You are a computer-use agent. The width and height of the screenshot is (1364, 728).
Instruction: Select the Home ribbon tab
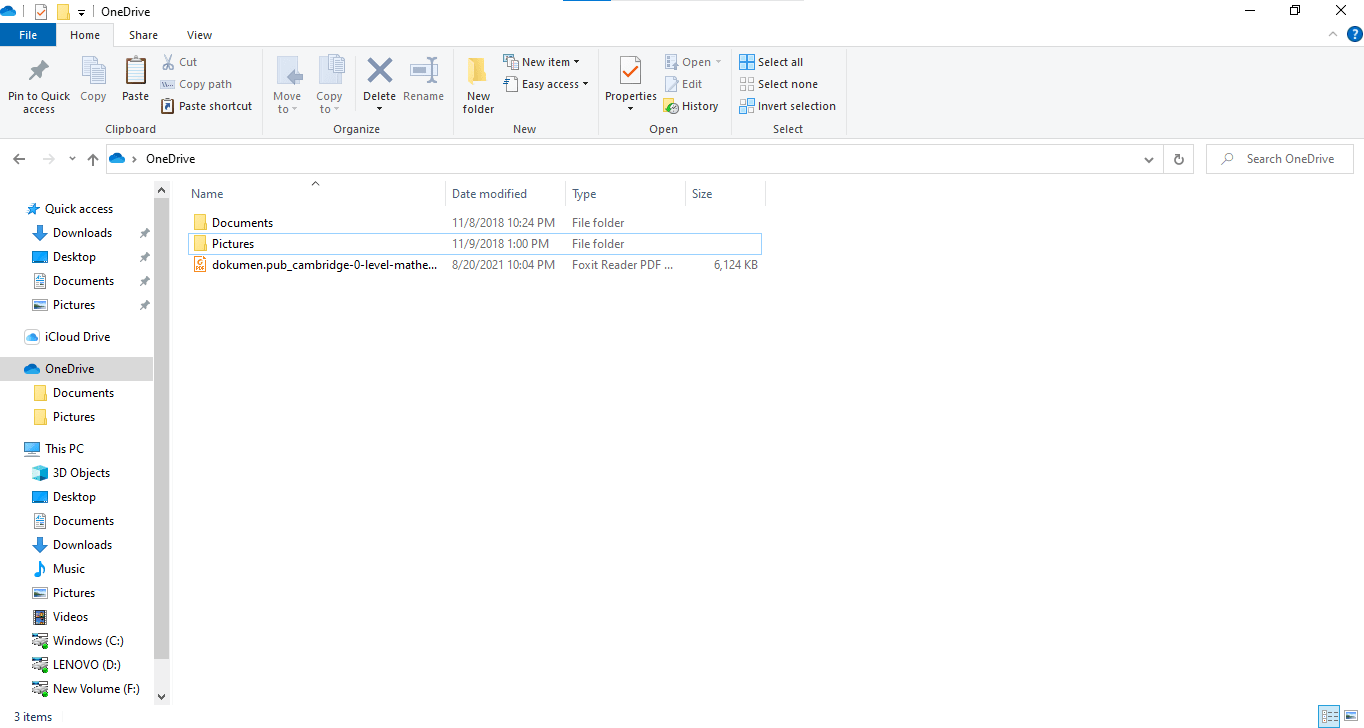[85, 35]
